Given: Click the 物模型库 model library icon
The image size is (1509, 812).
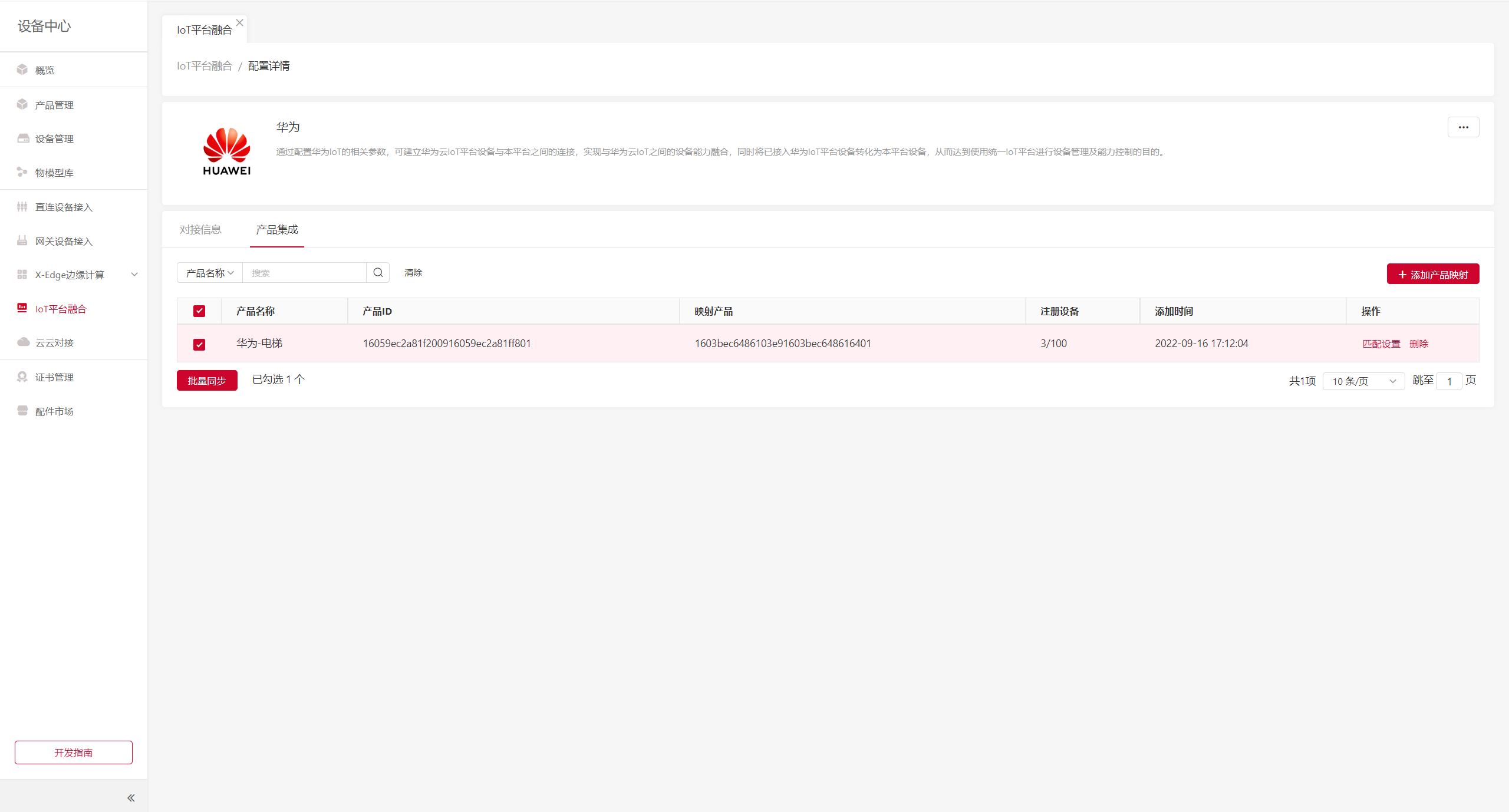Looking at the screenshot, I should [22, 172].
